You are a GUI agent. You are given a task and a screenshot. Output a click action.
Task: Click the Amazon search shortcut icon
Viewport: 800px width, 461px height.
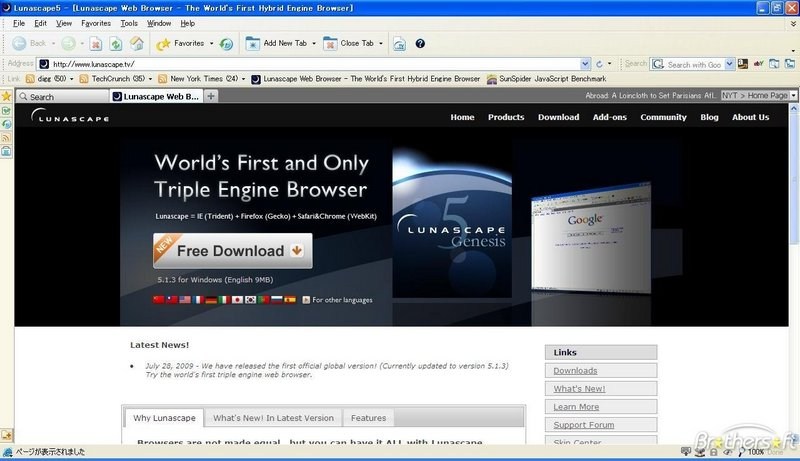(x=743, y=64)
